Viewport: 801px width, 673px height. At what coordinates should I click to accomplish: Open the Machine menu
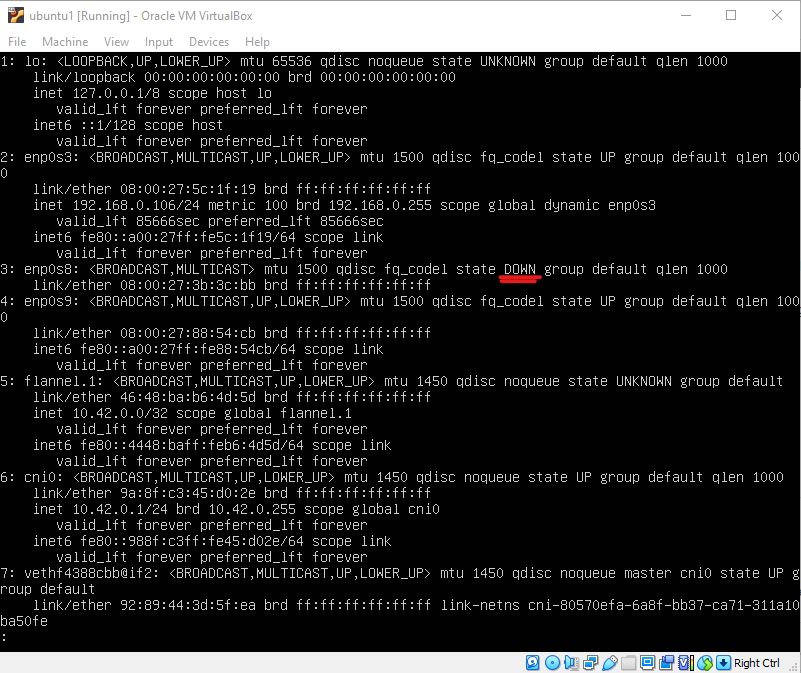pos(65,42)
